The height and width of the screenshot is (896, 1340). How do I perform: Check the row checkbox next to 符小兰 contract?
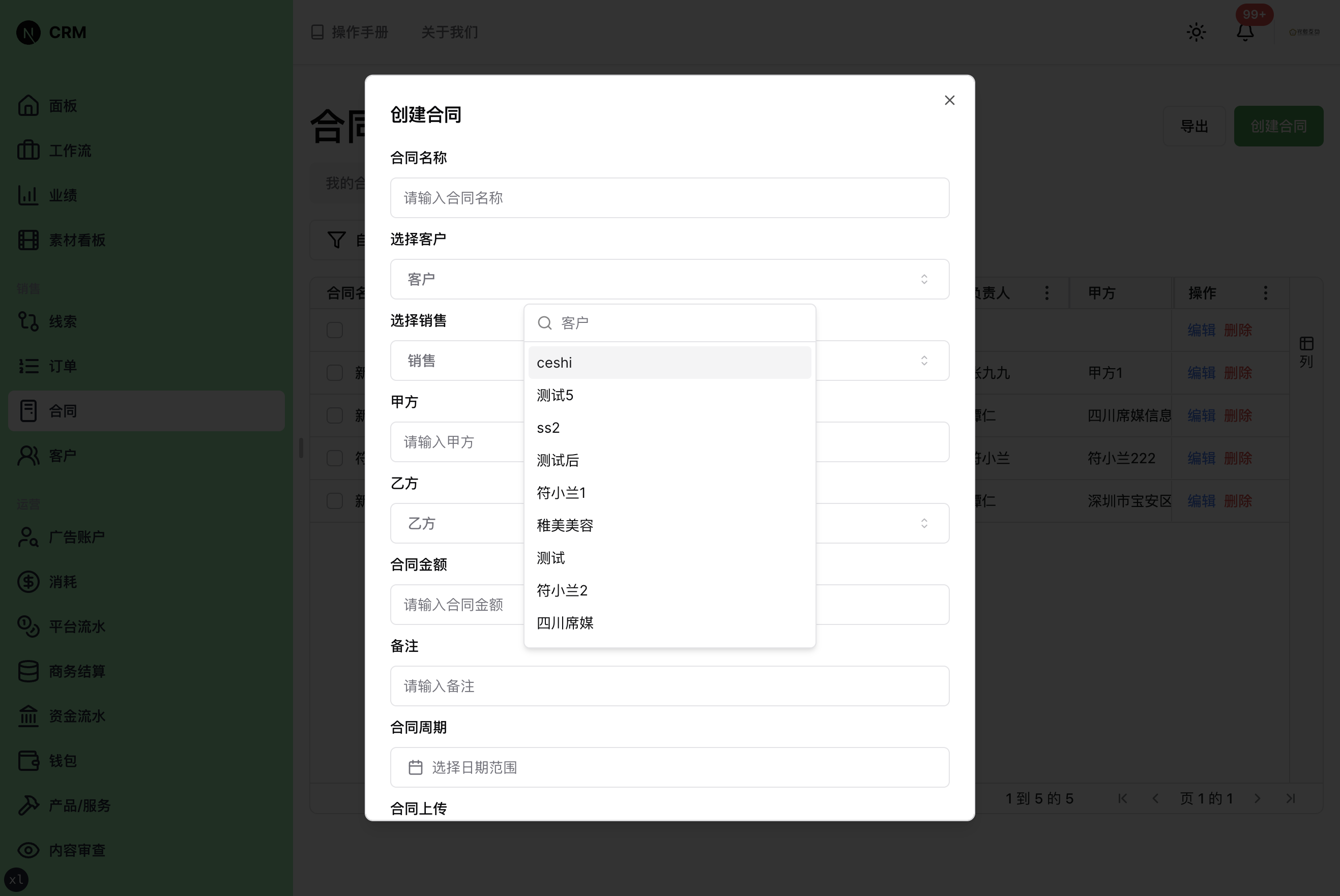(x=334, y=458)
